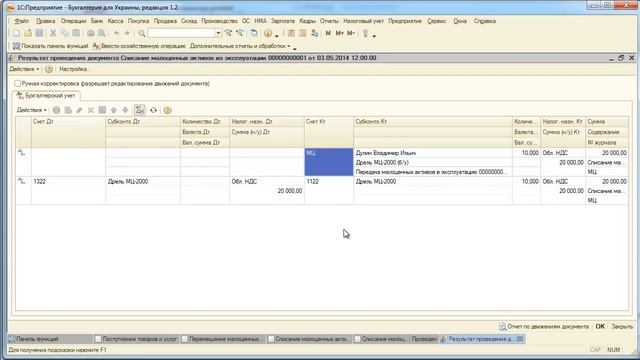Screen dimensions: 640x360
Task: Open the search field dropdown arrow
Action: pos(218,33)
